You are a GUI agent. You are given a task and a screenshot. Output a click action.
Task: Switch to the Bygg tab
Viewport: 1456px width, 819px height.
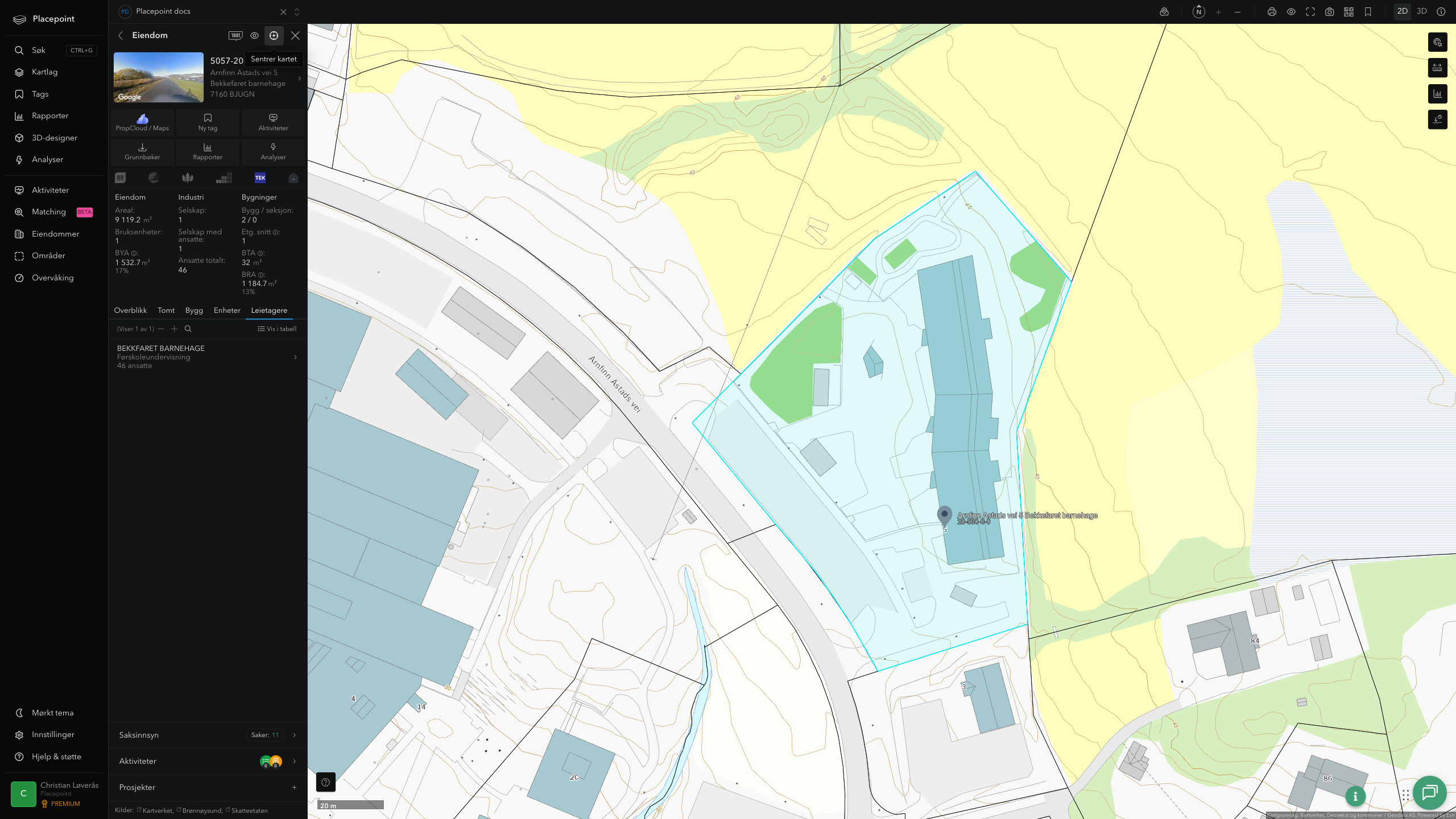[x=194, y=310]
